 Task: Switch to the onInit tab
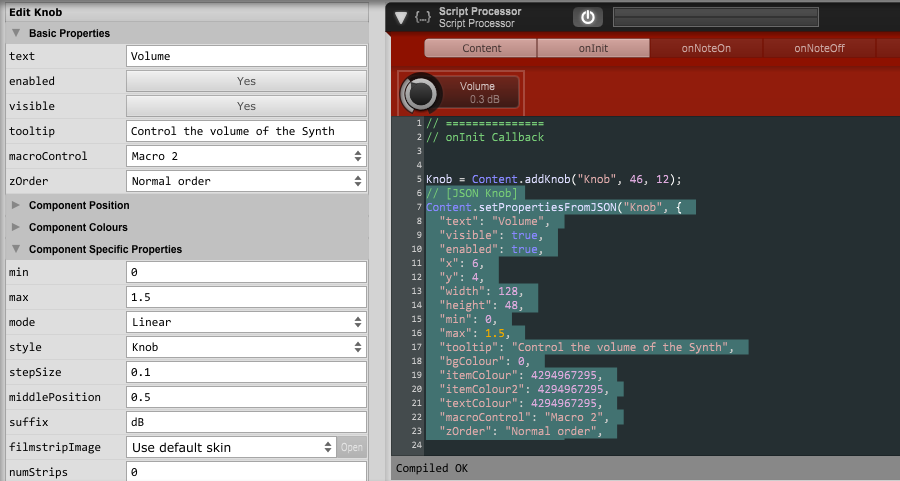[593, 48]
